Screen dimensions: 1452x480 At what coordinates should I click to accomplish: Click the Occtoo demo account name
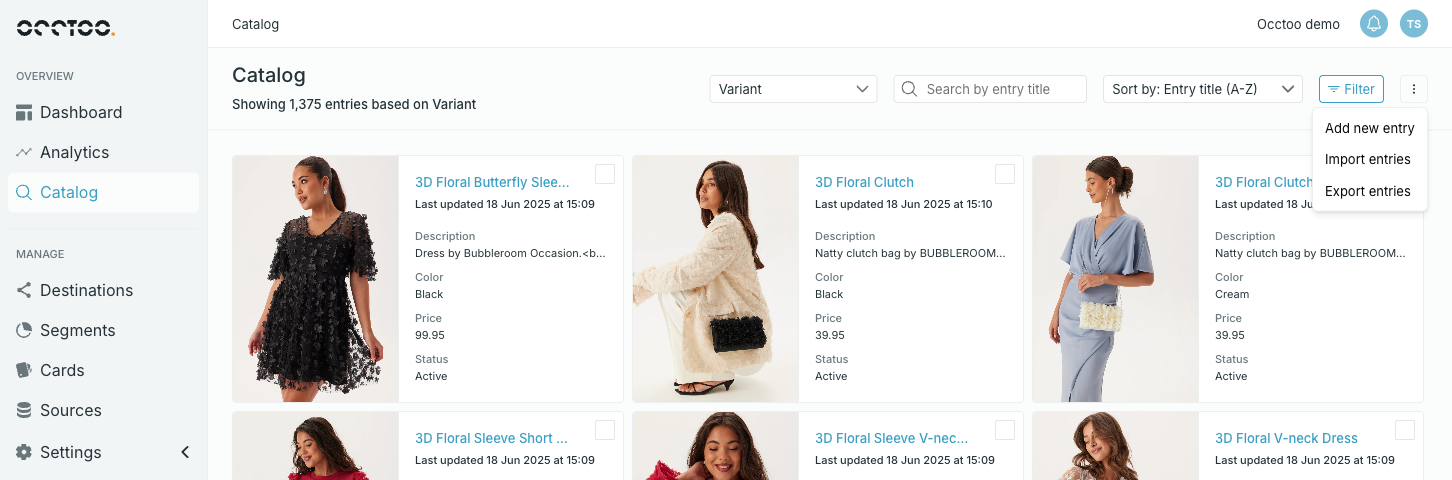1298,24
